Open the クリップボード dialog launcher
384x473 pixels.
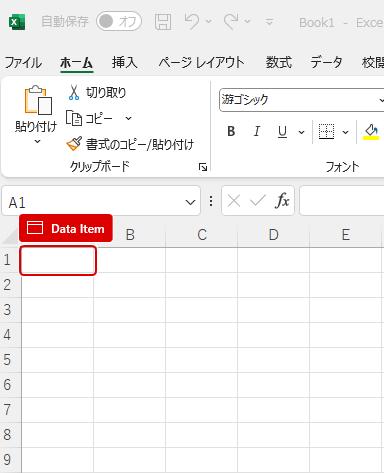203,167
